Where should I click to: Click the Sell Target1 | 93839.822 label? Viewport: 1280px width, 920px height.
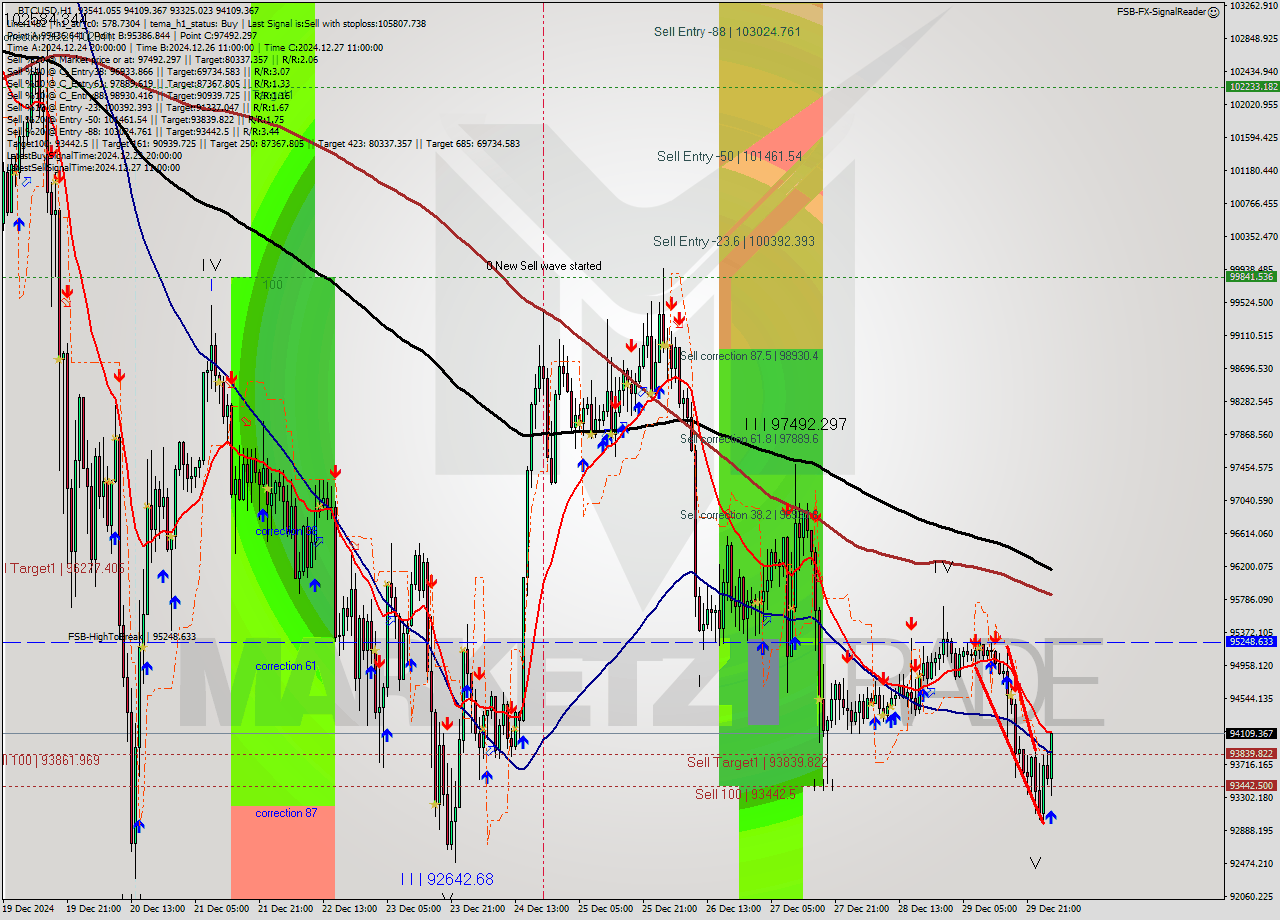pos(757,762)
